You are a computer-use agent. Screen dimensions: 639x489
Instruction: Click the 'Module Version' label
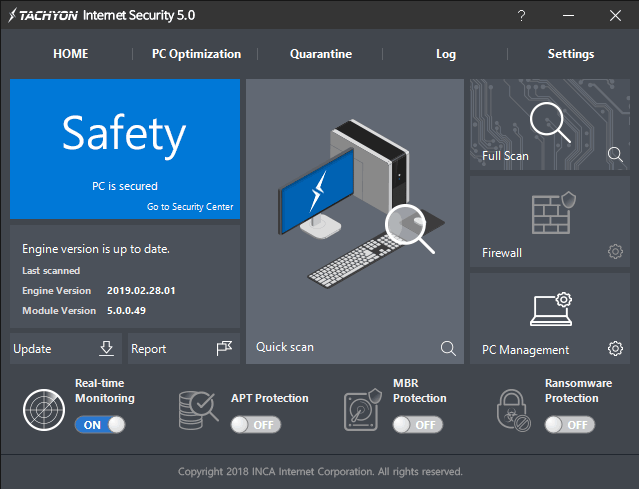click(x=59, y=311)
